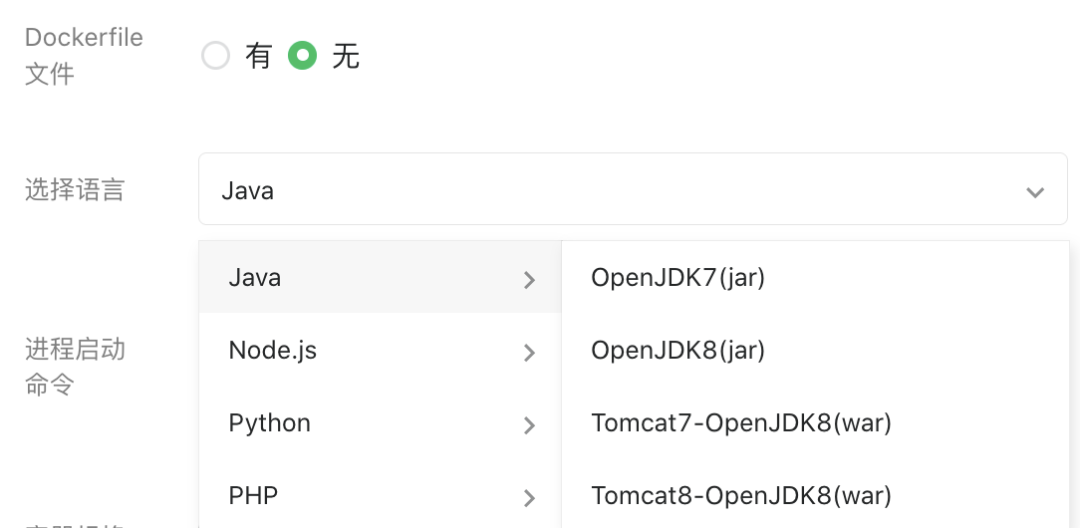Open the 选择语言 select box showing Java
The image size is (1080, 528).
(x=600, y=189)
